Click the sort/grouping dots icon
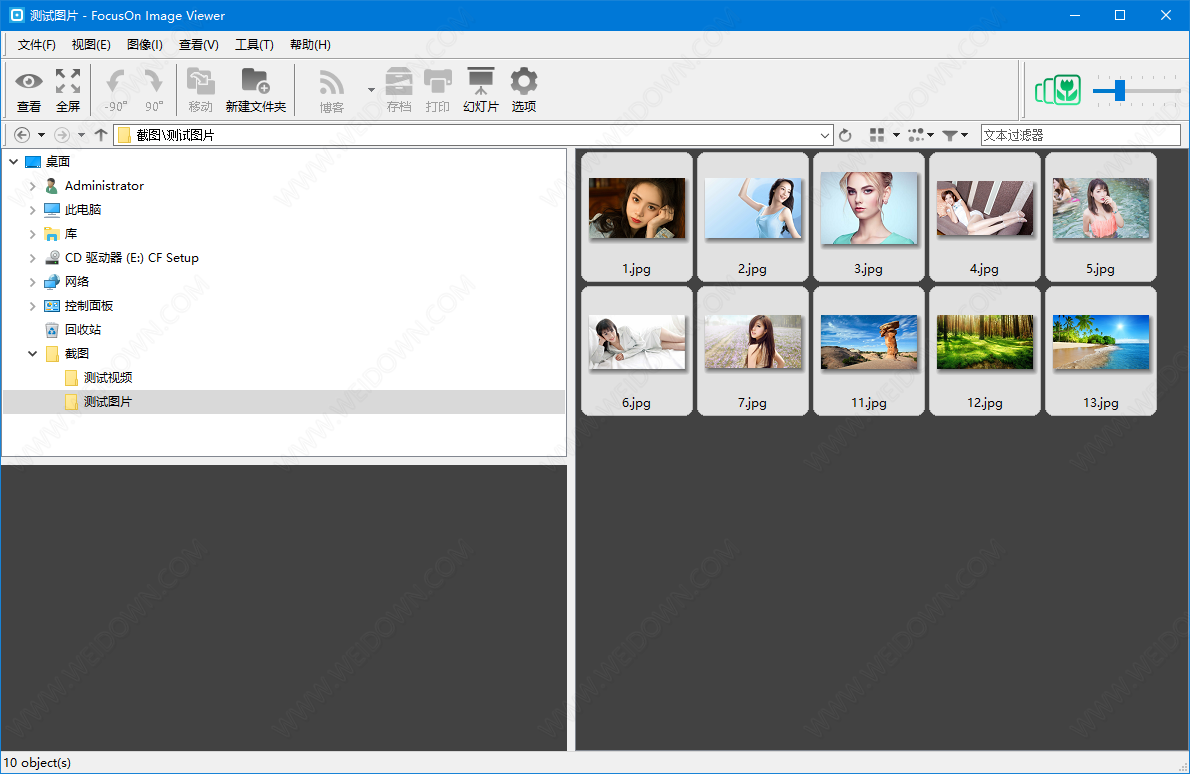Viewport: 1190px width, 774px height. pyautogui.click(x=916, y=135)
